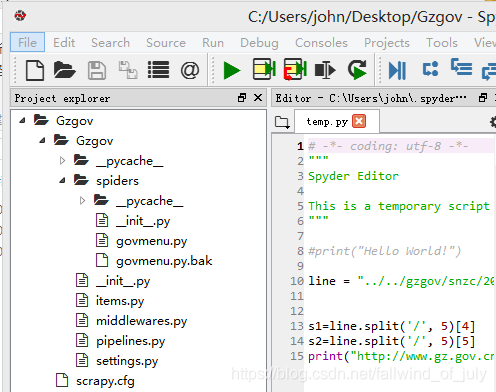Run file with green play icon
Viewport: 496px width, 392px height.
pyautogui.click(x=232, y=70)
